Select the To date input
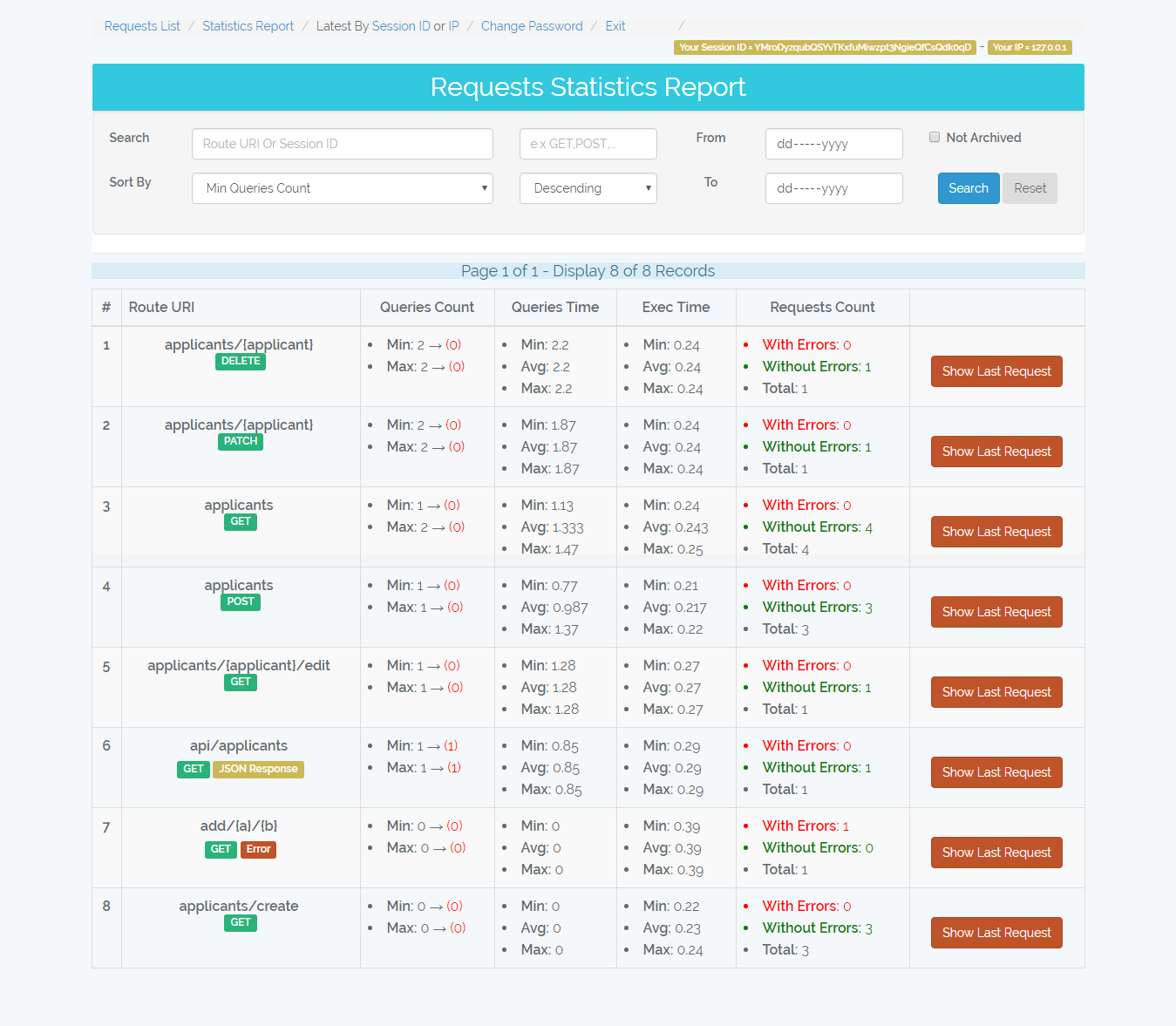The height and width of the screenshot is (1026, 1176). (833, 188)
